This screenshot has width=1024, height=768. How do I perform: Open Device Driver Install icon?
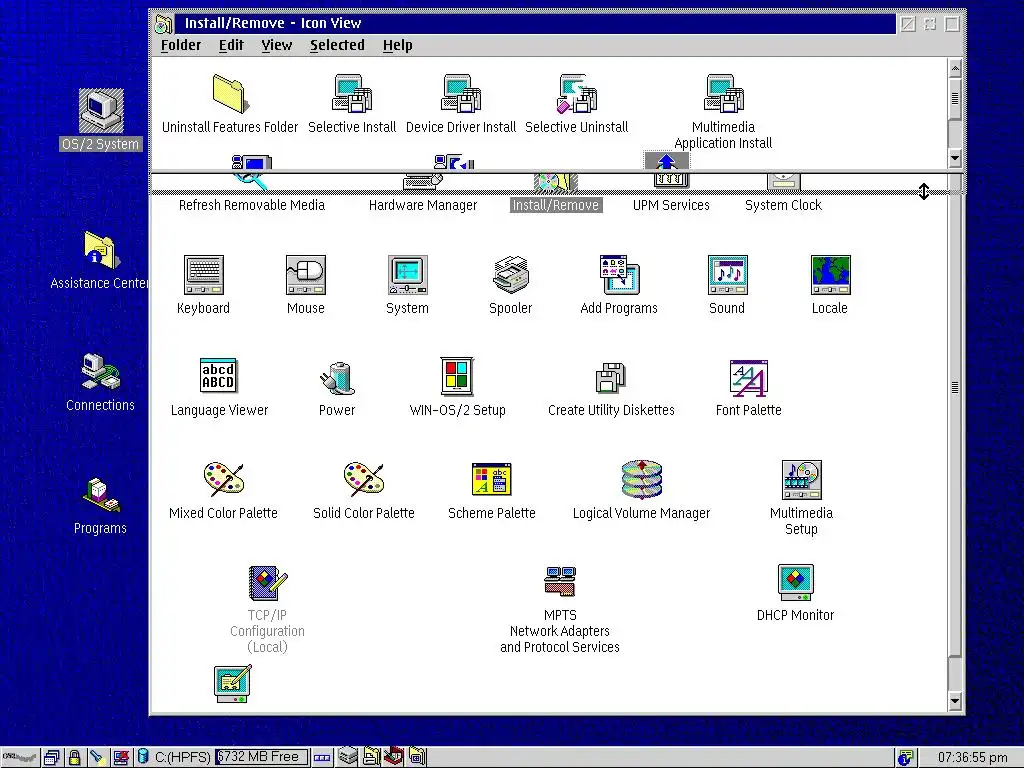pyautogui.click(x=461, y=94)
